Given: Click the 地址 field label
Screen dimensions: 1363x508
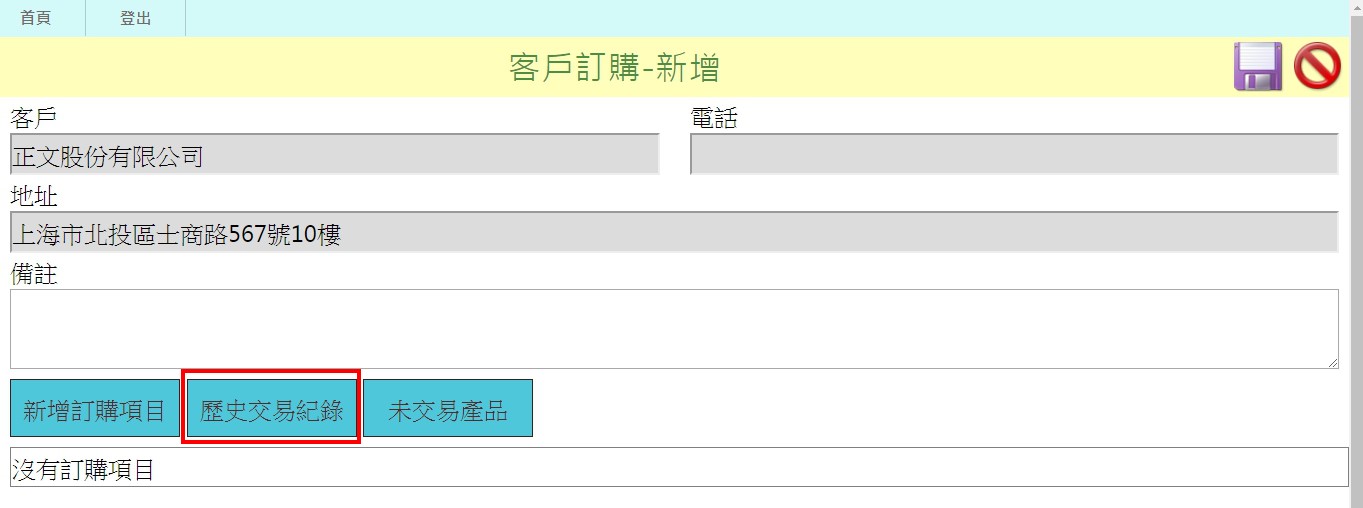Looking at the screenshot, I should tap(34, 196).
